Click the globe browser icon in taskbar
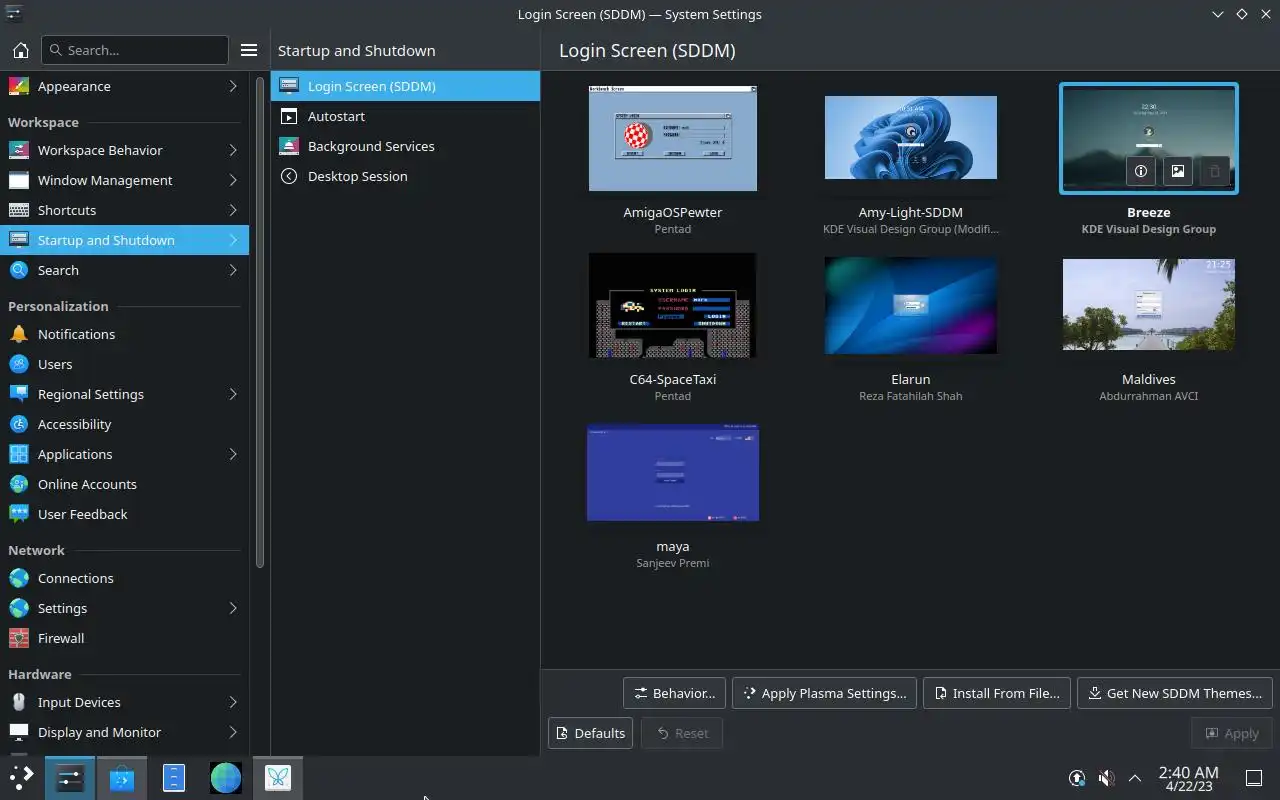Viewport: 1280px width, 800px height. (226, 778)
